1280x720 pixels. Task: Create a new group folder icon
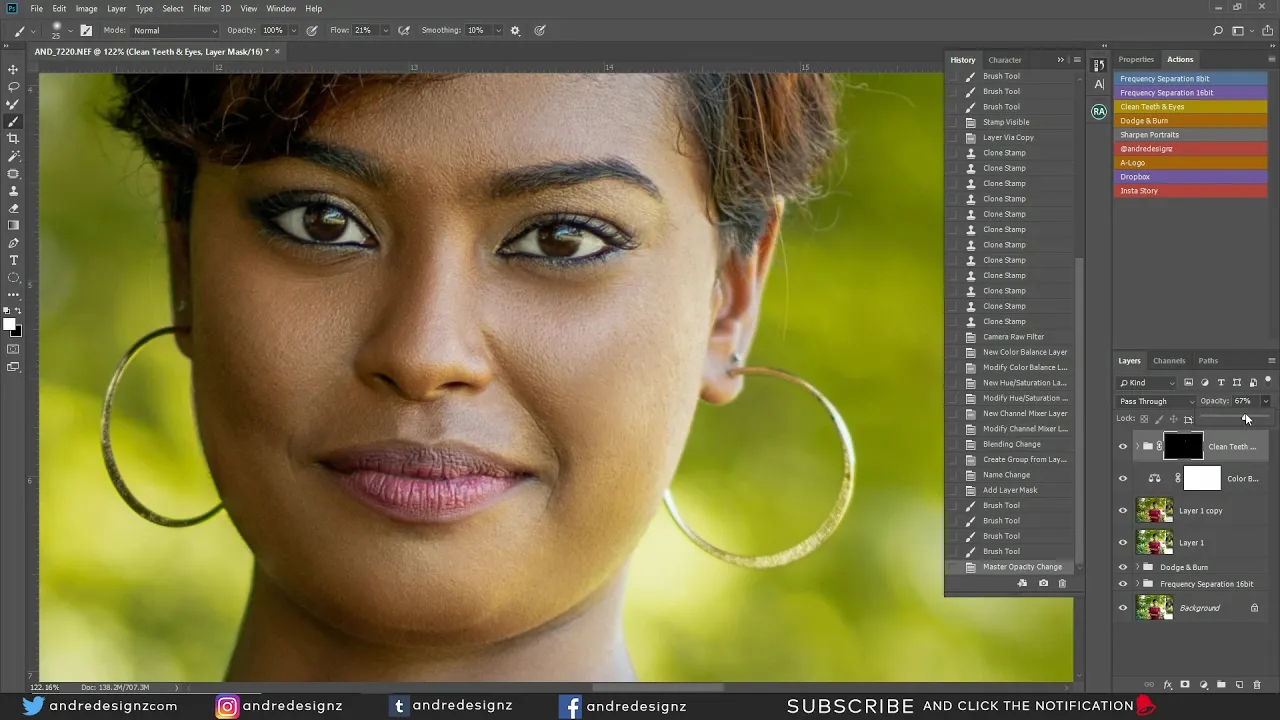click(x=1221, y=685)
